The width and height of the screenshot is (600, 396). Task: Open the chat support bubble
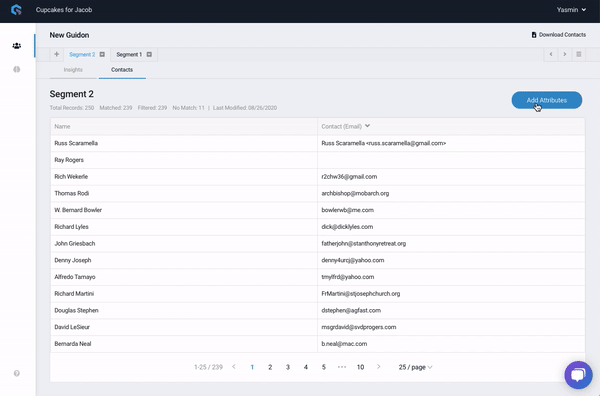578,375
